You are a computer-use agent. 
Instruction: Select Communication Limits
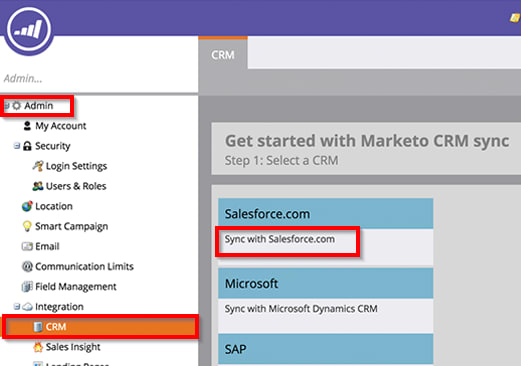click(x=84, y=266)
